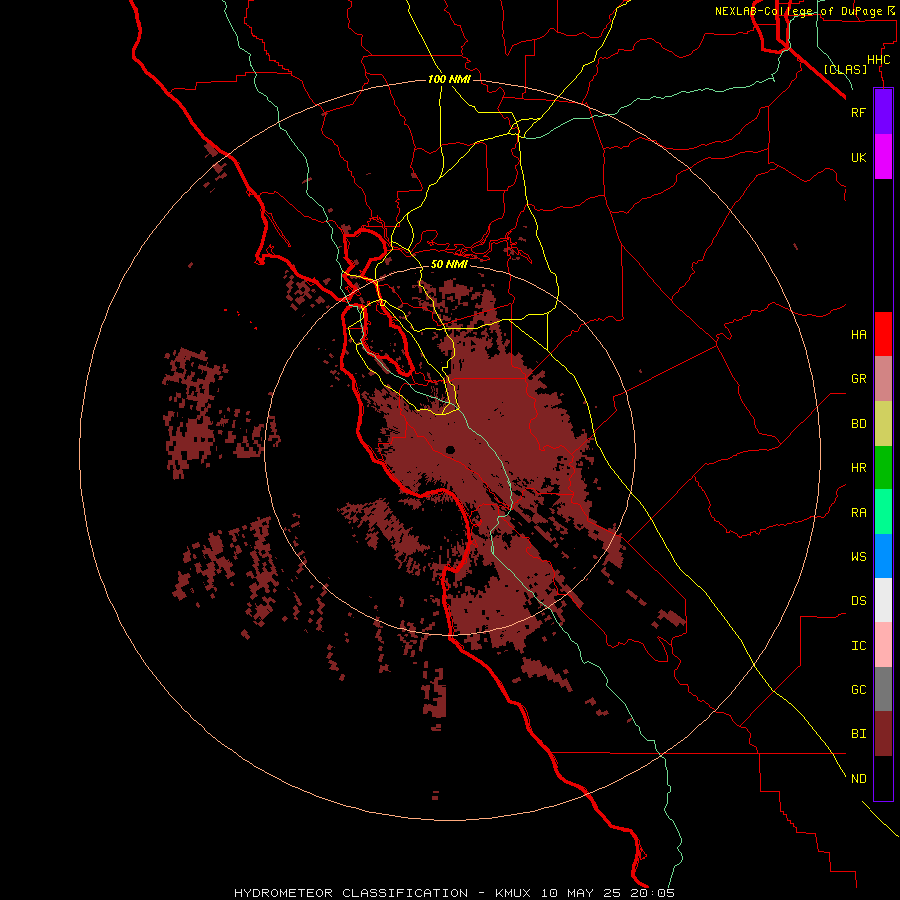Select the IC light pink swatch
The height and width of the screenshot is (900, 900).
tap(883, 645)
